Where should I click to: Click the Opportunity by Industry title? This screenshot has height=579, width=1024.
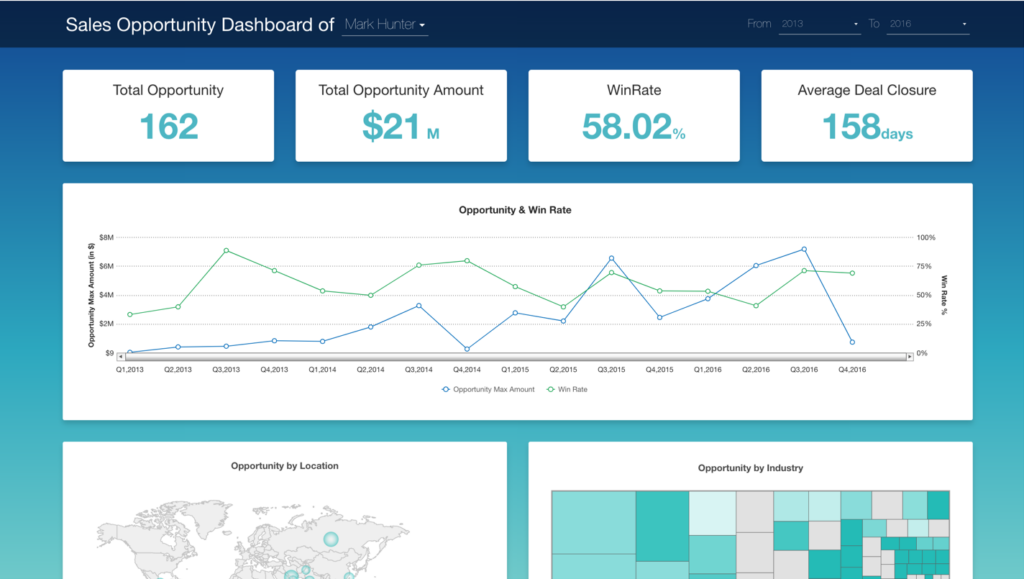(750, 468)
